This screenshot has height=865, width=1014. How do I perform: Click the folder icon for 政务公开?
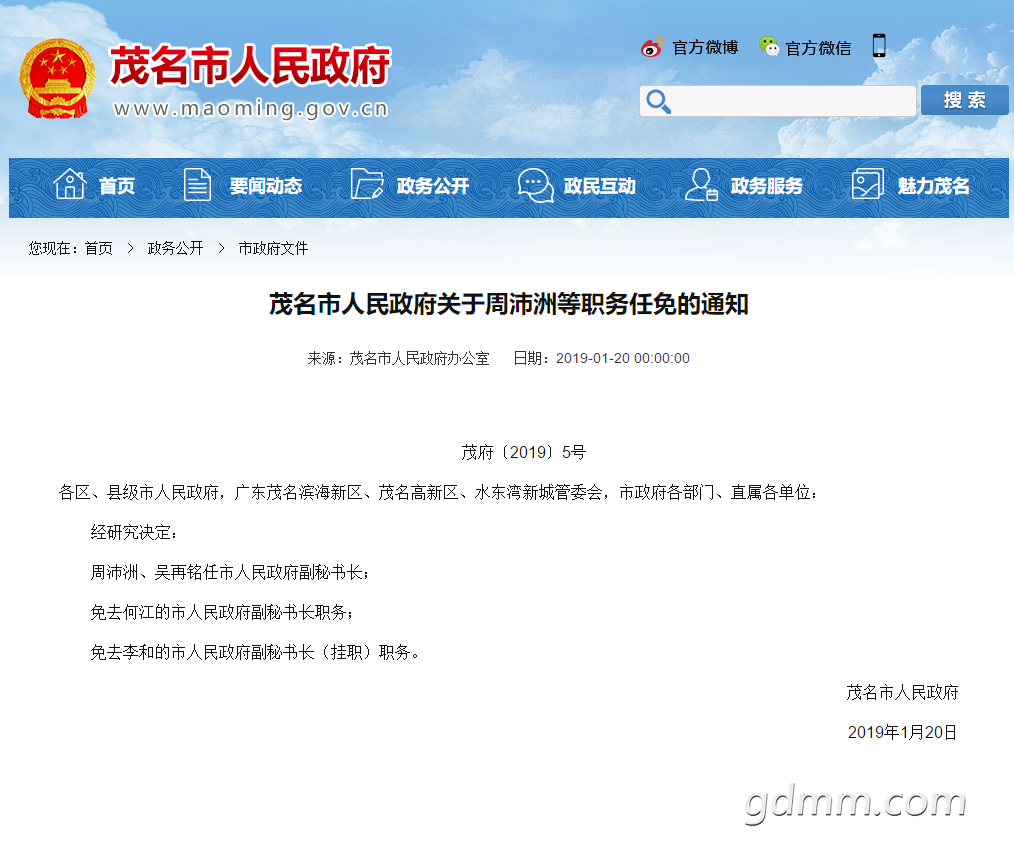pyautogui.click(x=367, y=184)
